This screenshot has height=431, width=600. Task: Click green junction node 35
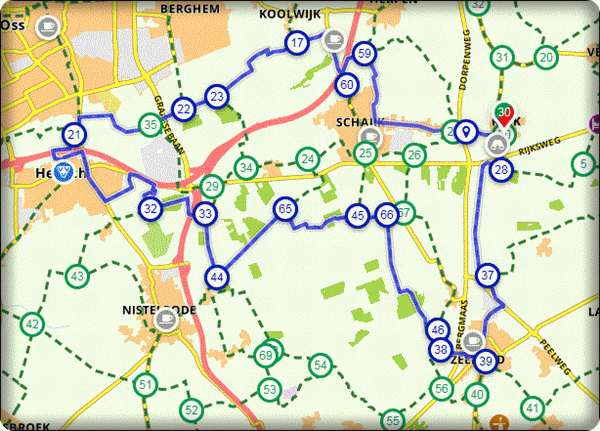click(150, 125)
